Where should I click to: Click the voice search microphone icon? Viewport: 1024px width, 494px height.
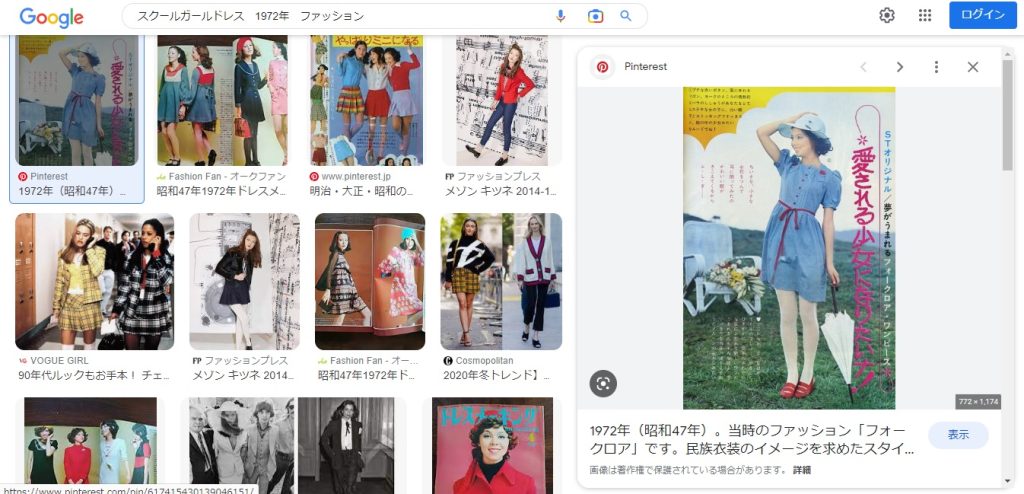(x=560, y=16)
